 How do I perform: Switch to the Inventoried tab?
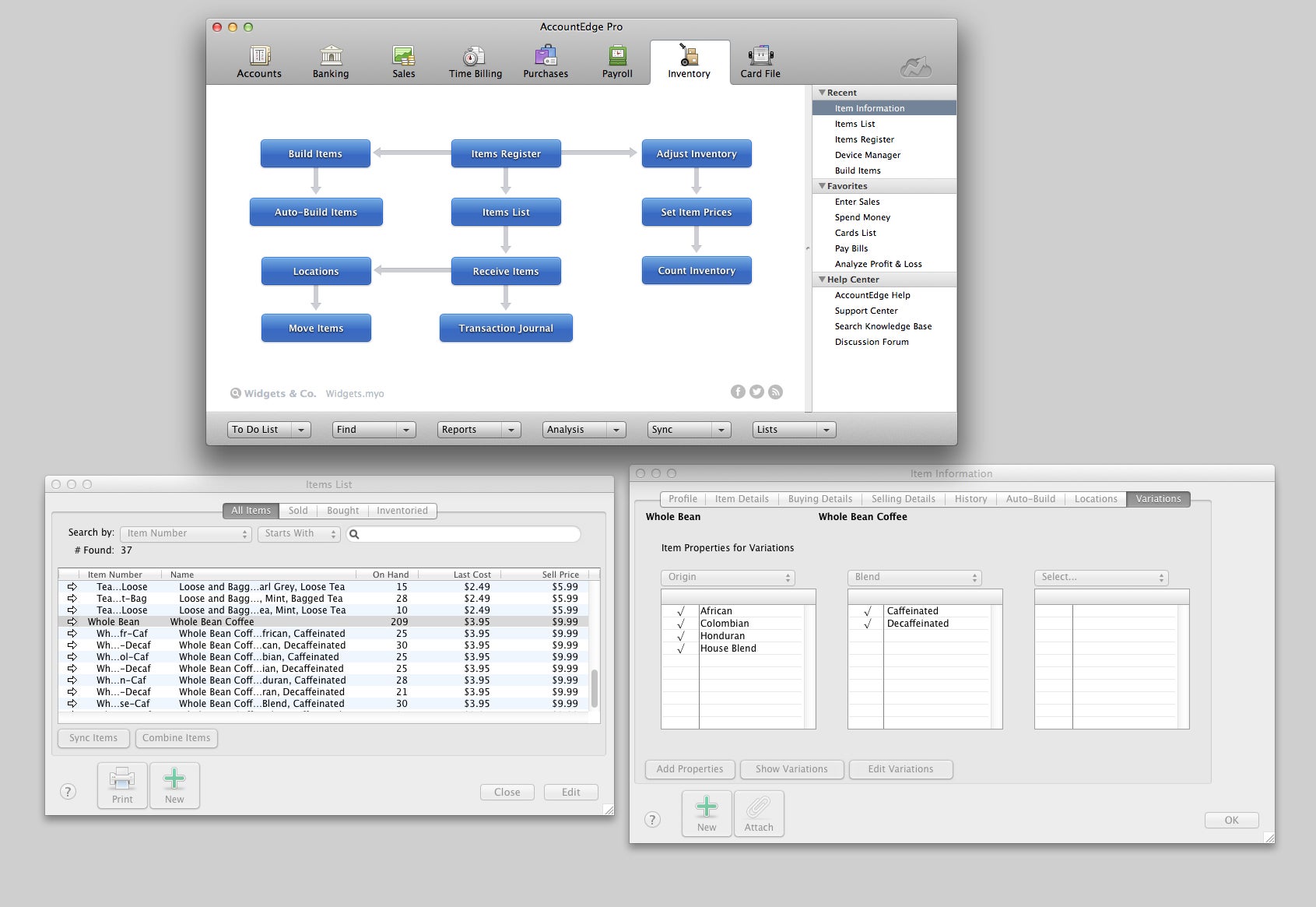[x=402, y=511]
